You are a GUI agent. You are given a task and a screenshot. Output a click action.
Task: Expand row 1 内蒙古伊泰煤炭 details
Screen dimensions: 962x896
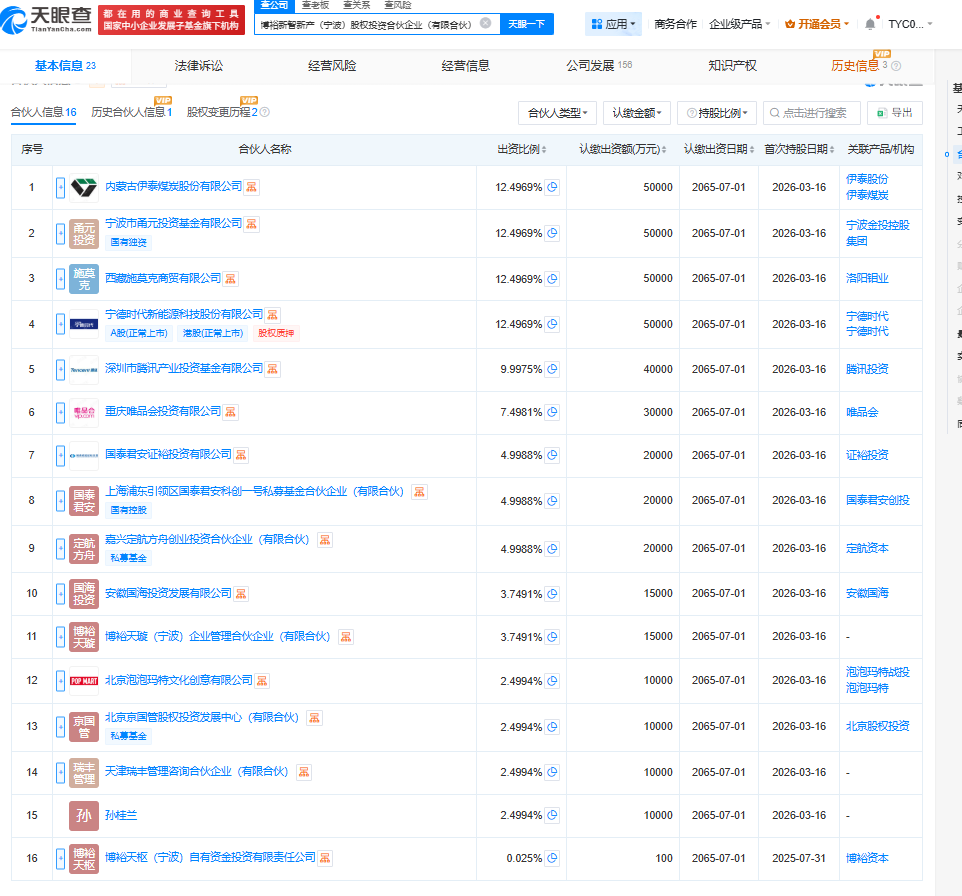[x=60, y=187]
